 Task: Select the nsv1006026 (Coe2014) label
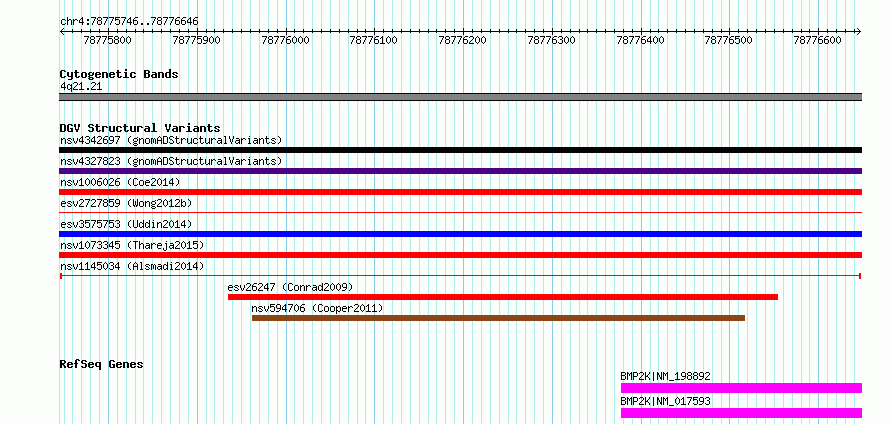tap(120, 182)
